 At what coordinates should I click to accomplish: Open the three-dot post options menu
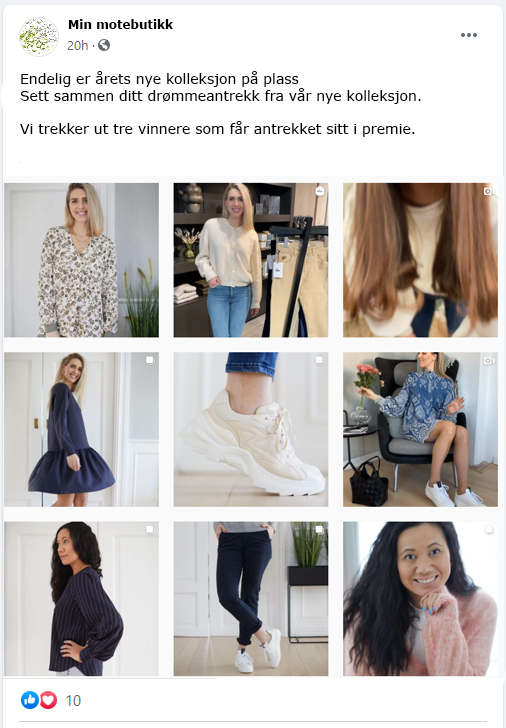point(468,35)
